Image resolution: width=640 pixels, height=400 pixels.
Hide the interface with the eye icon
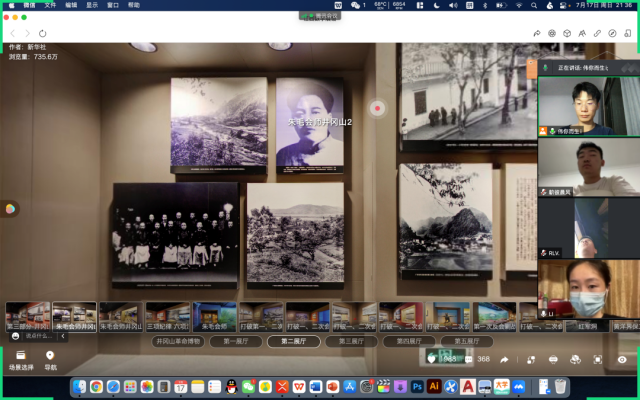click(x=622, y=360)
